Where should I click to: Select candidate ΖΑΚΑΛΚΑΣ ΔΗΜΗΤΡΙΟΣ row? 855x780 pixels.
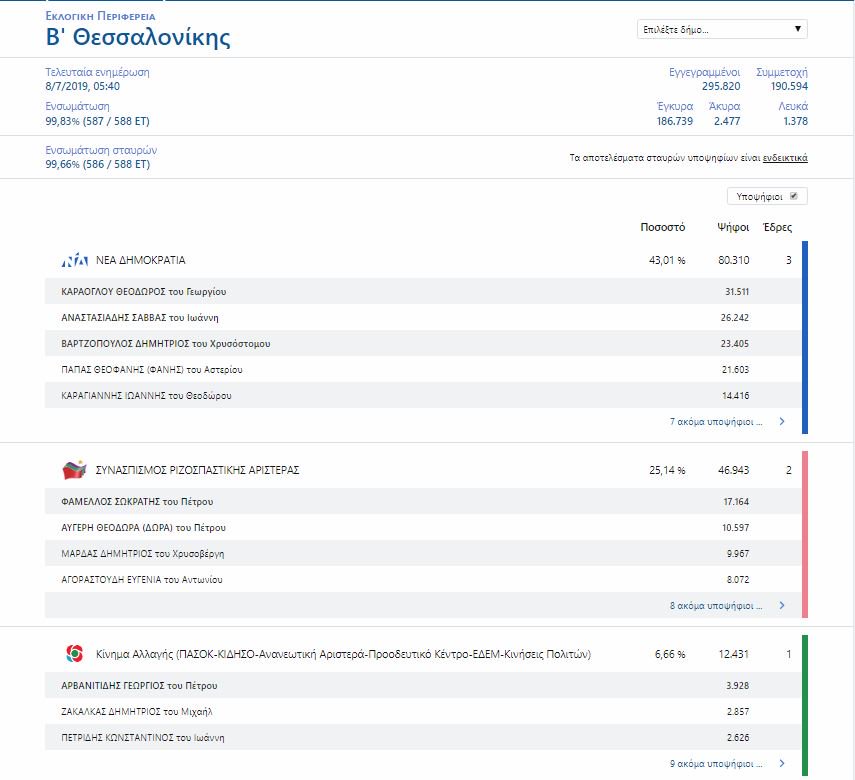coord(423,712)
